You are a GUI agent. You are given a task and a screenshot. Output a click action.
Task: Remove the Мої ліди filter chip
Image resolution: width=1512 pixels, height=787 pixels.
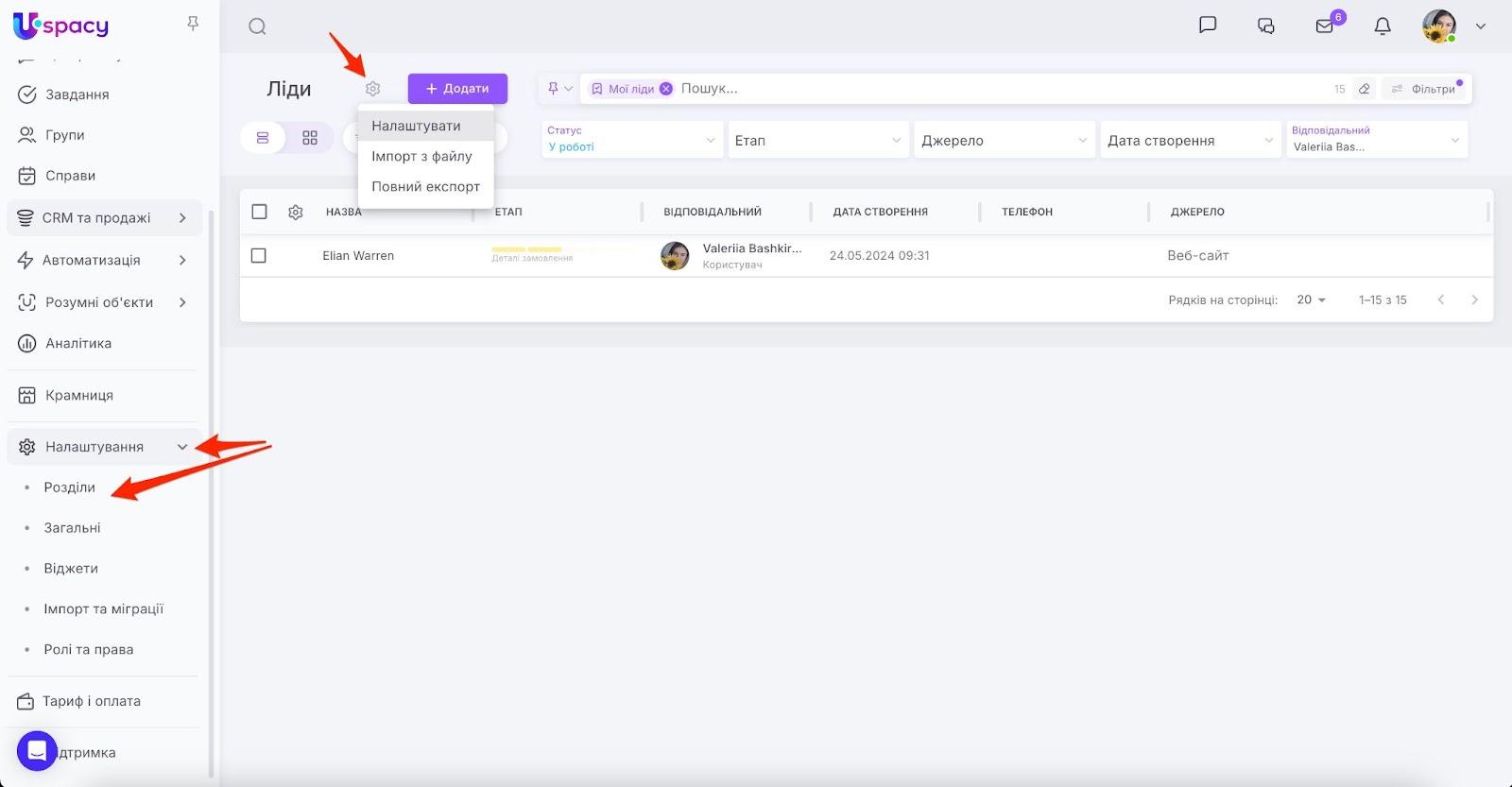(x=666, y=89)
